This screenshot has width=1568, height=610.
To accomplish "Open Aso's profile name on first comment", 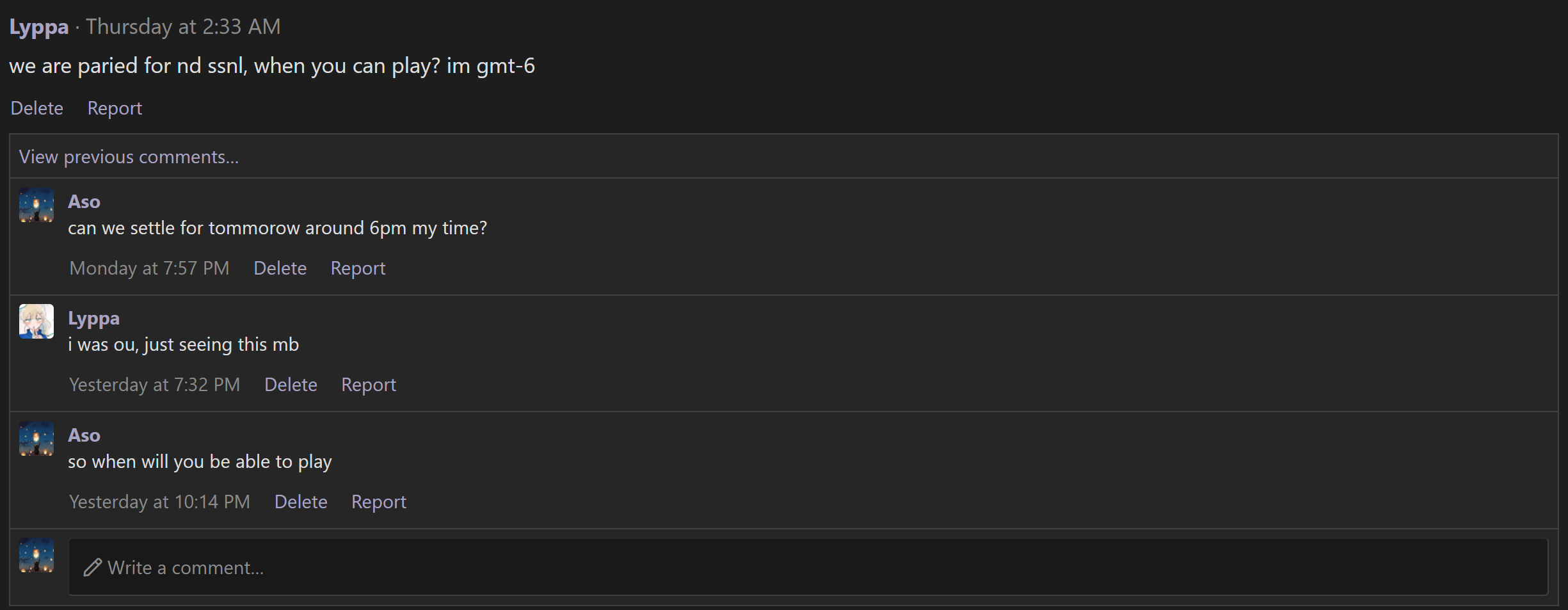I will [84, 202].
